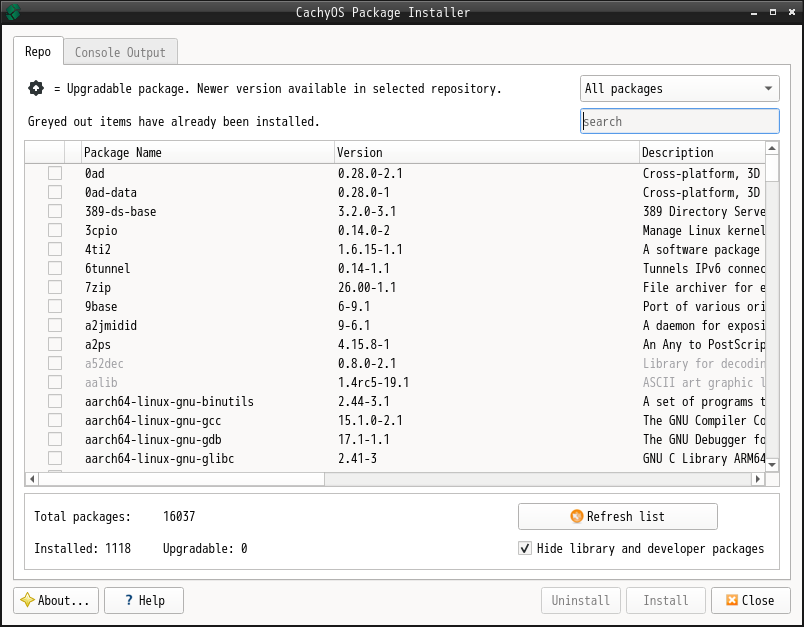Sort by the Package Name column header
This screenshot has width=804, height=627.
(207, 152)
